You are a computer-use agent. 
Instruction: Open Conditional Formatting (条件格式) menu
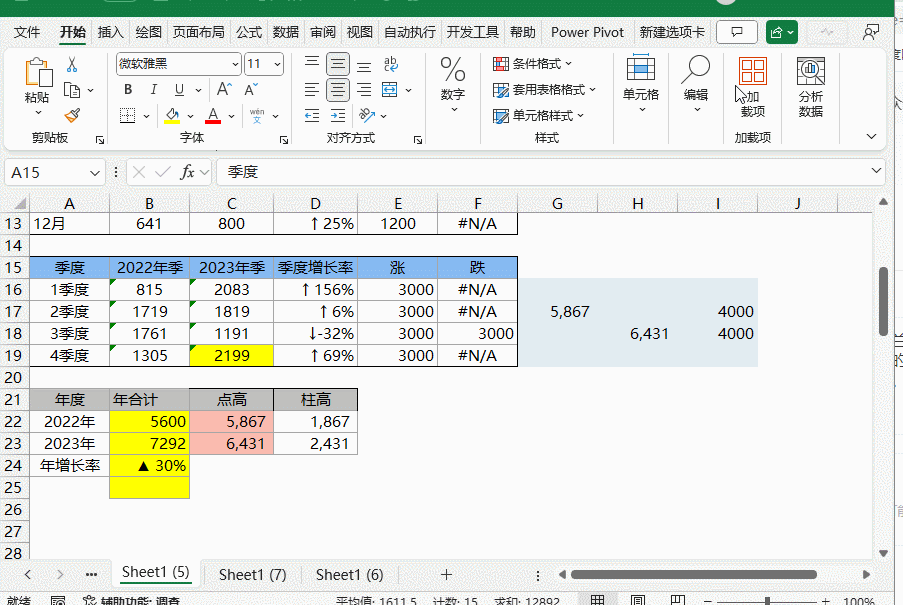point(532,64)
